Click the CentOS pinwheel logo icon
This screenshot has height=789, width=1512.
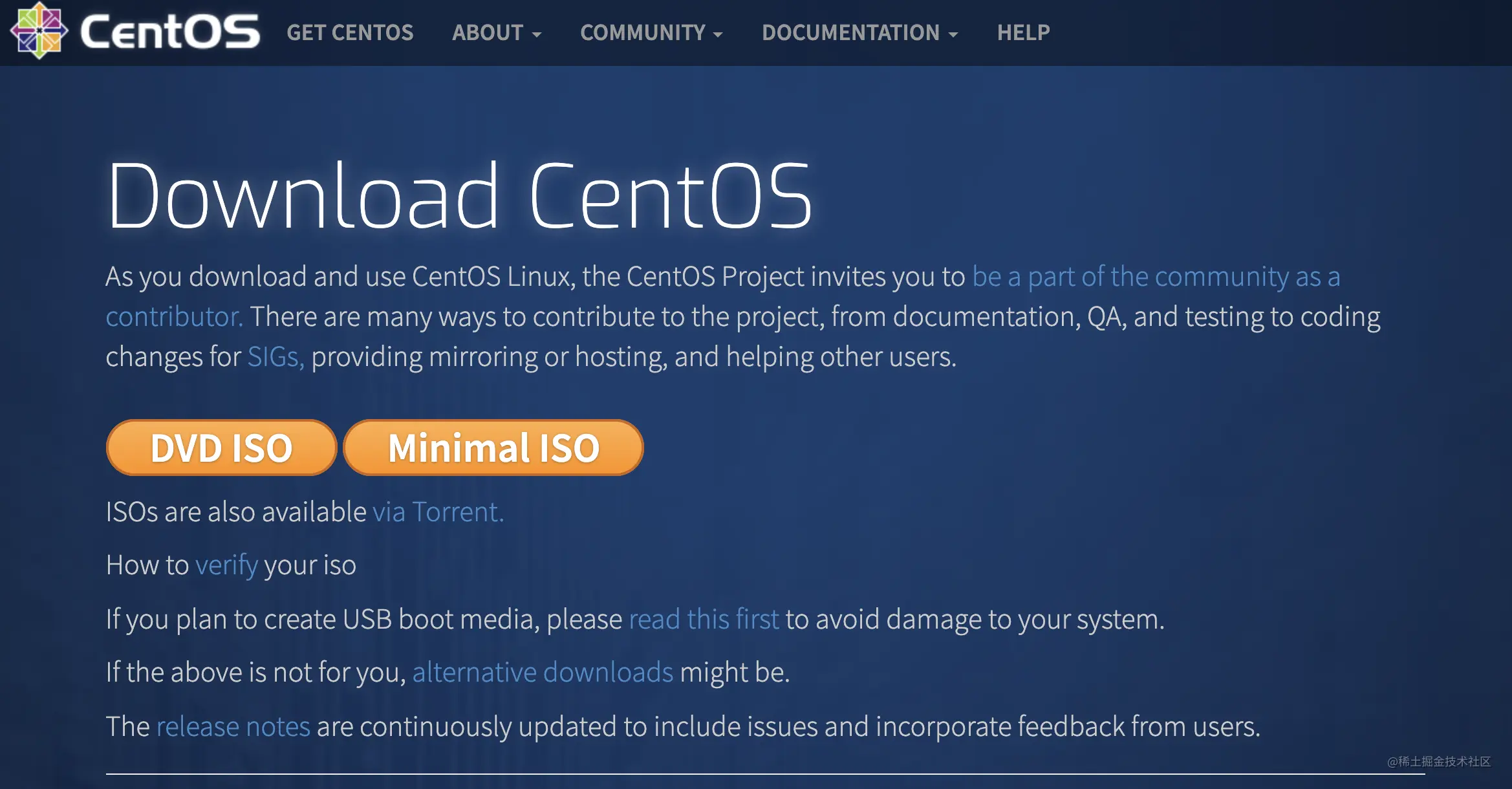39,30
